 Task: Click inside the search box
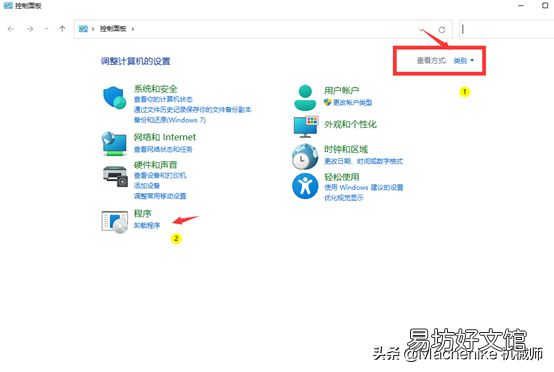tap(506, 29)
